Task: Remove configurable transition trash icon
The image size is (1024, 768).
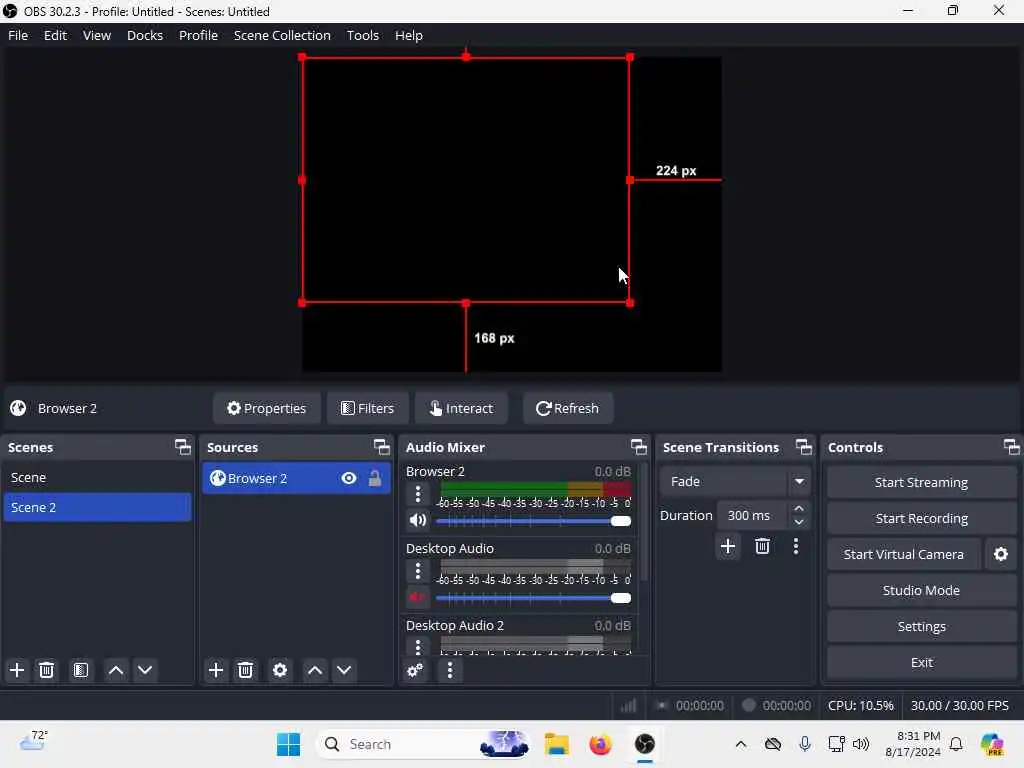Action: [762, 546]
